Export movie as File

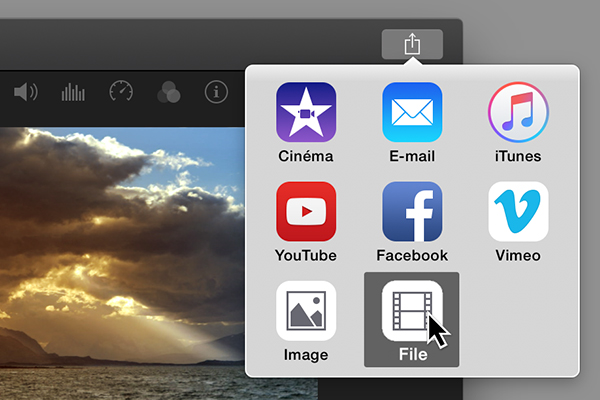412,320
